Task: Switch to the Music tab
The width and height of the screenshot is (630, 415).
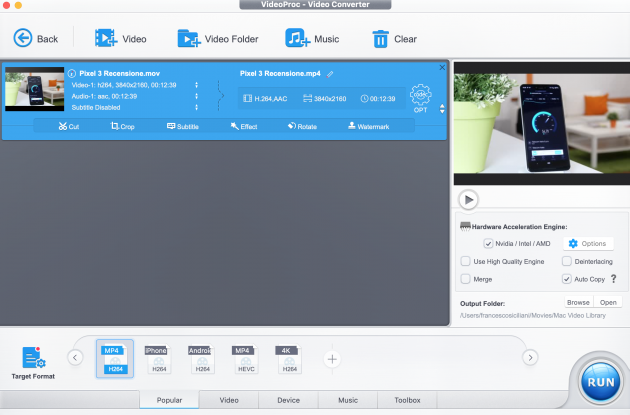Action: click(x=348, y=400)
